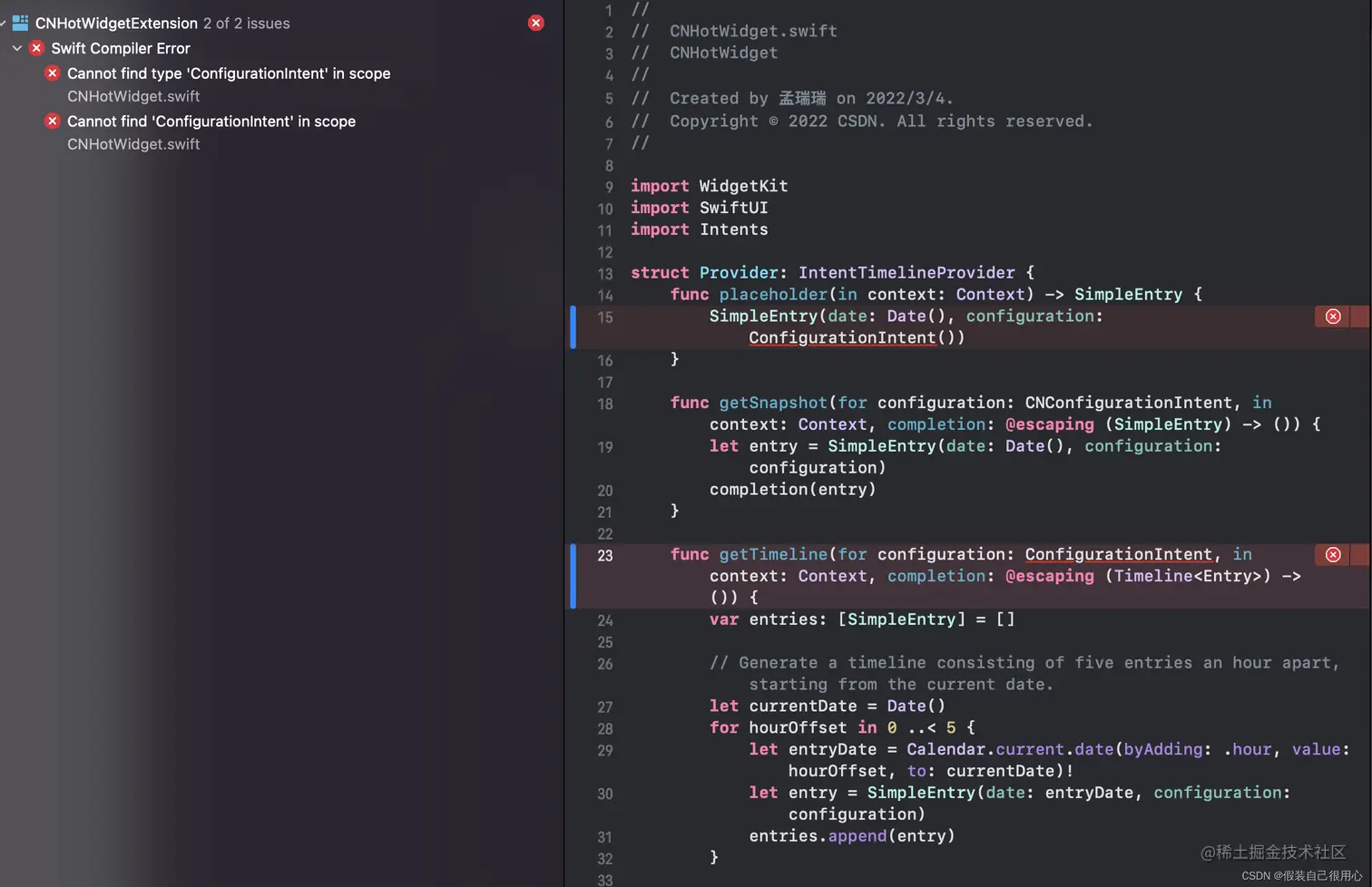
Task: Click line number 23 in the gutter
Action: tap(605, 556)
